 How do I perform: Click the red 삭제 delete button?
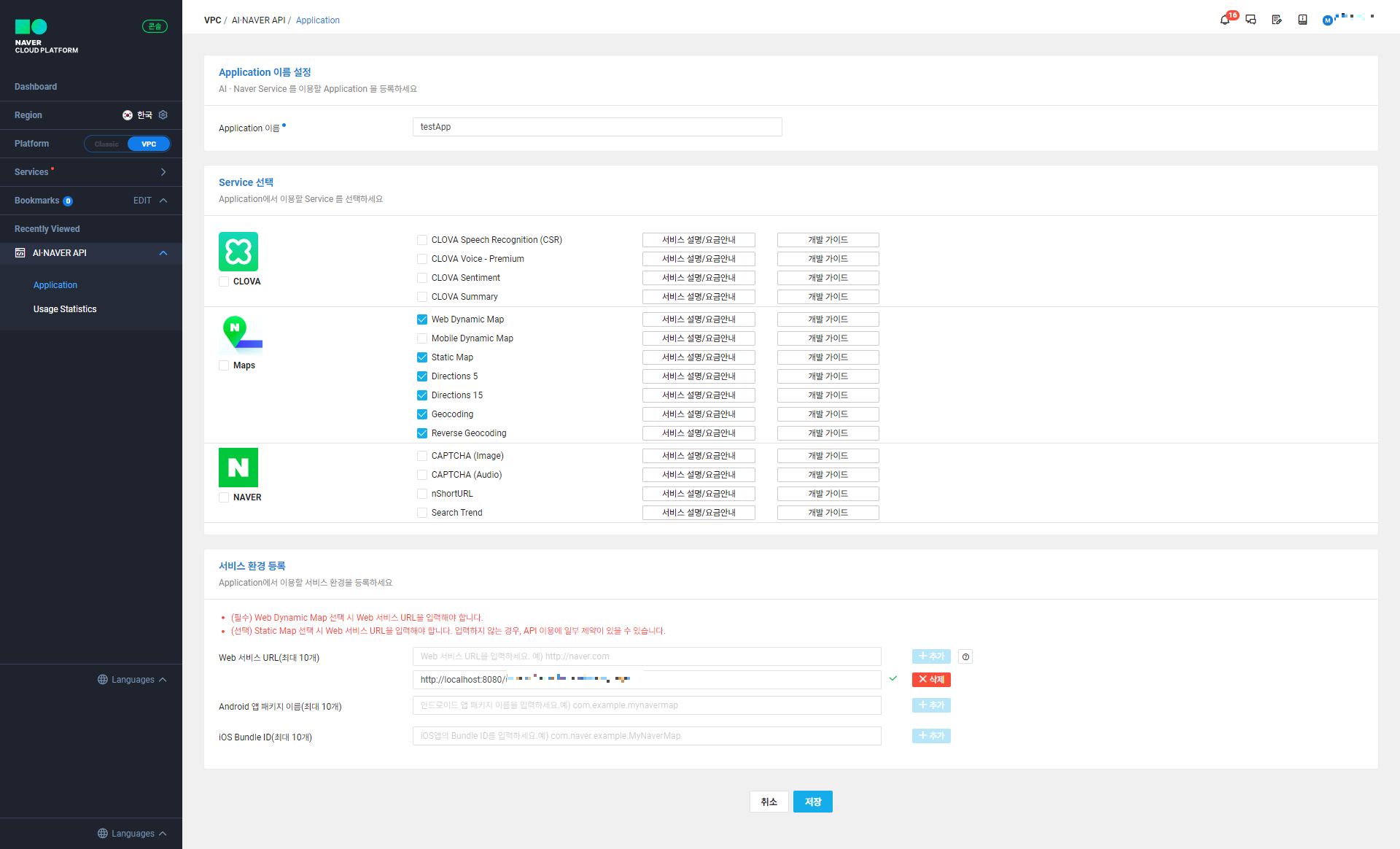(x=930, y=679)
